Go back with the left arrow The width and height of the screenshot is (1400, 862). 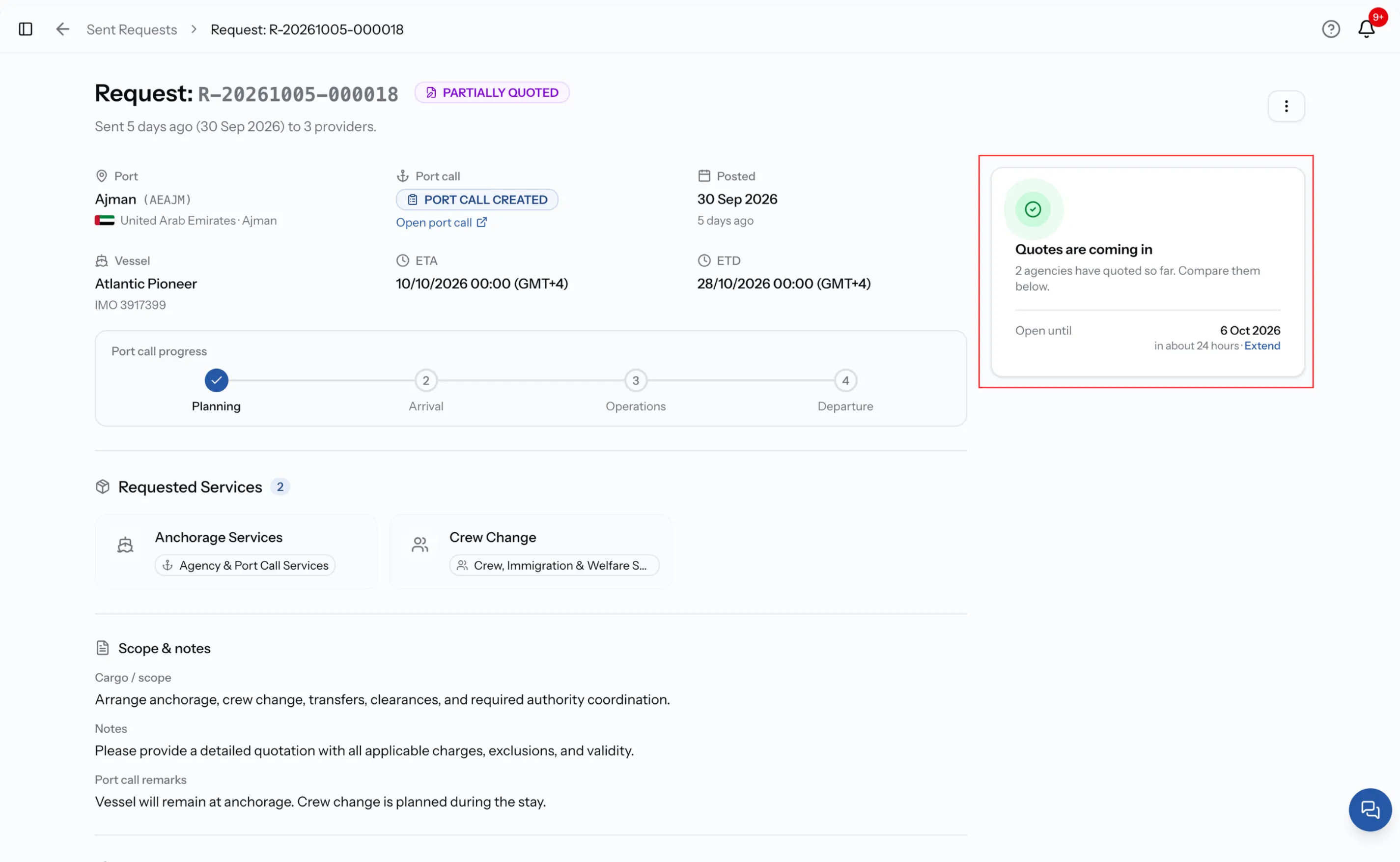63,29
